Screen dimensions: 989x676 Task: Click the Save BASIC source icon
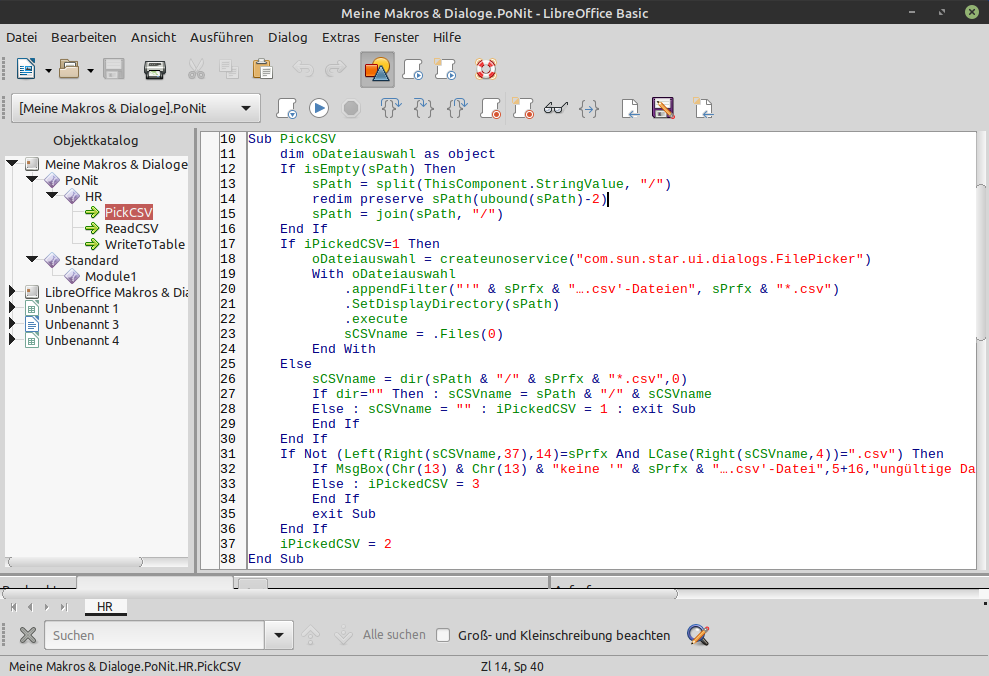663,108
